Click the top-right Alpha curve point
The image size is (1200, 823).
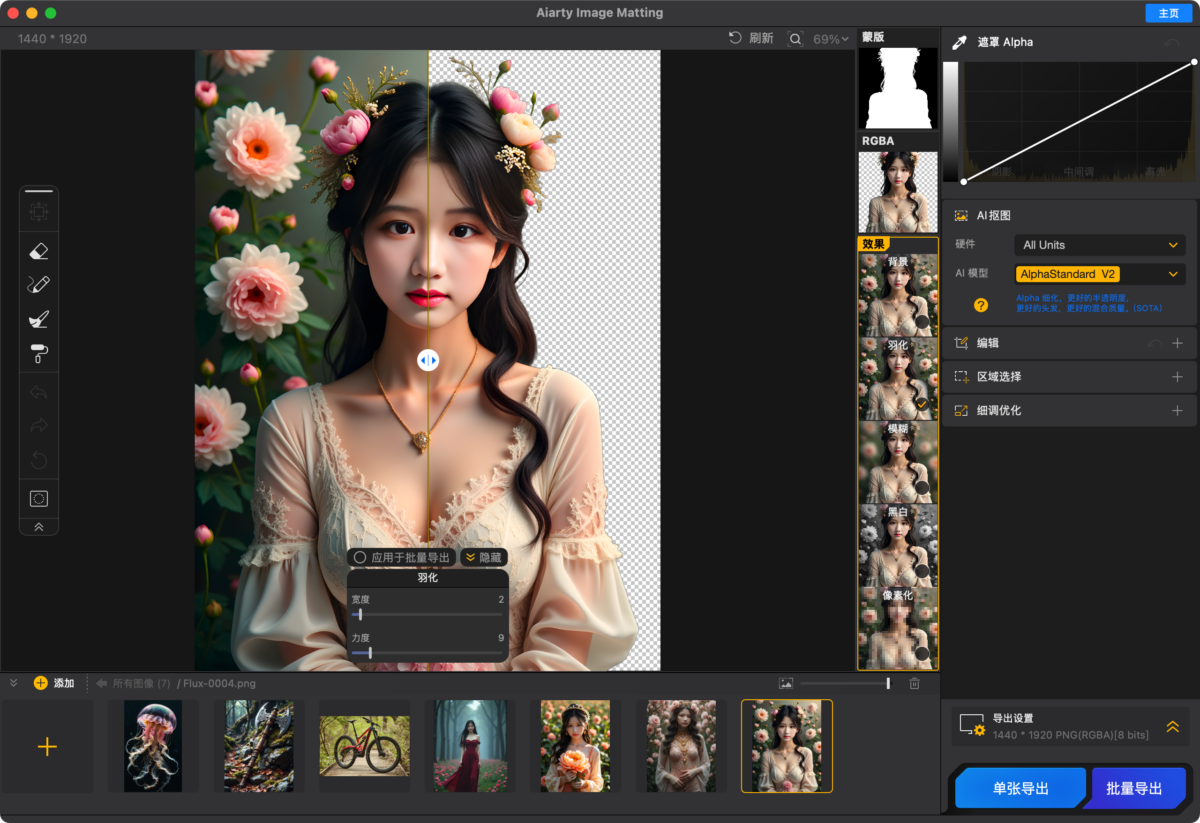point(1194,62)
